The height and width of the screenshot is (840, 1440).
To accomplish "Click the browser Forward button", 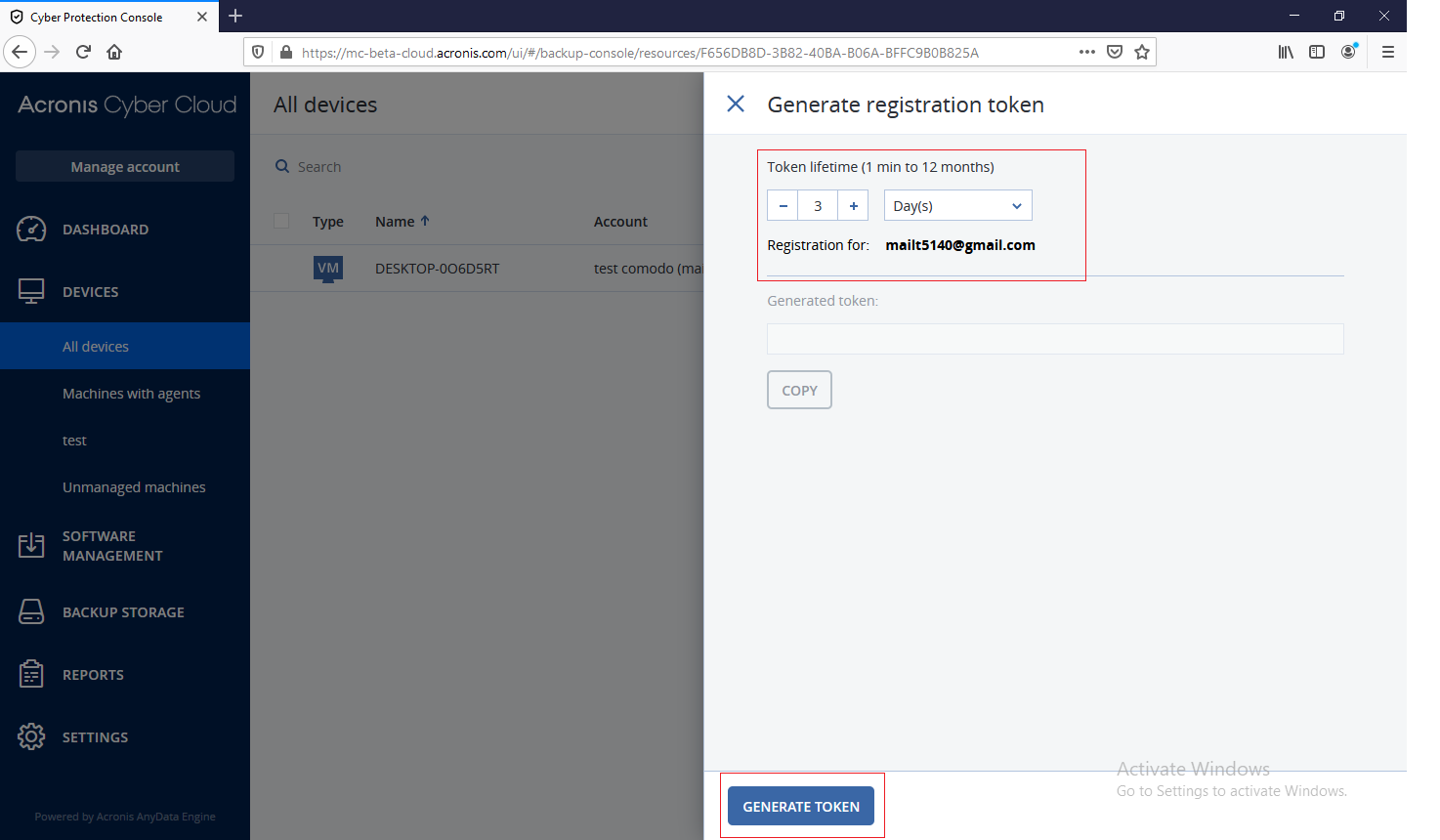I will point(53,52).
